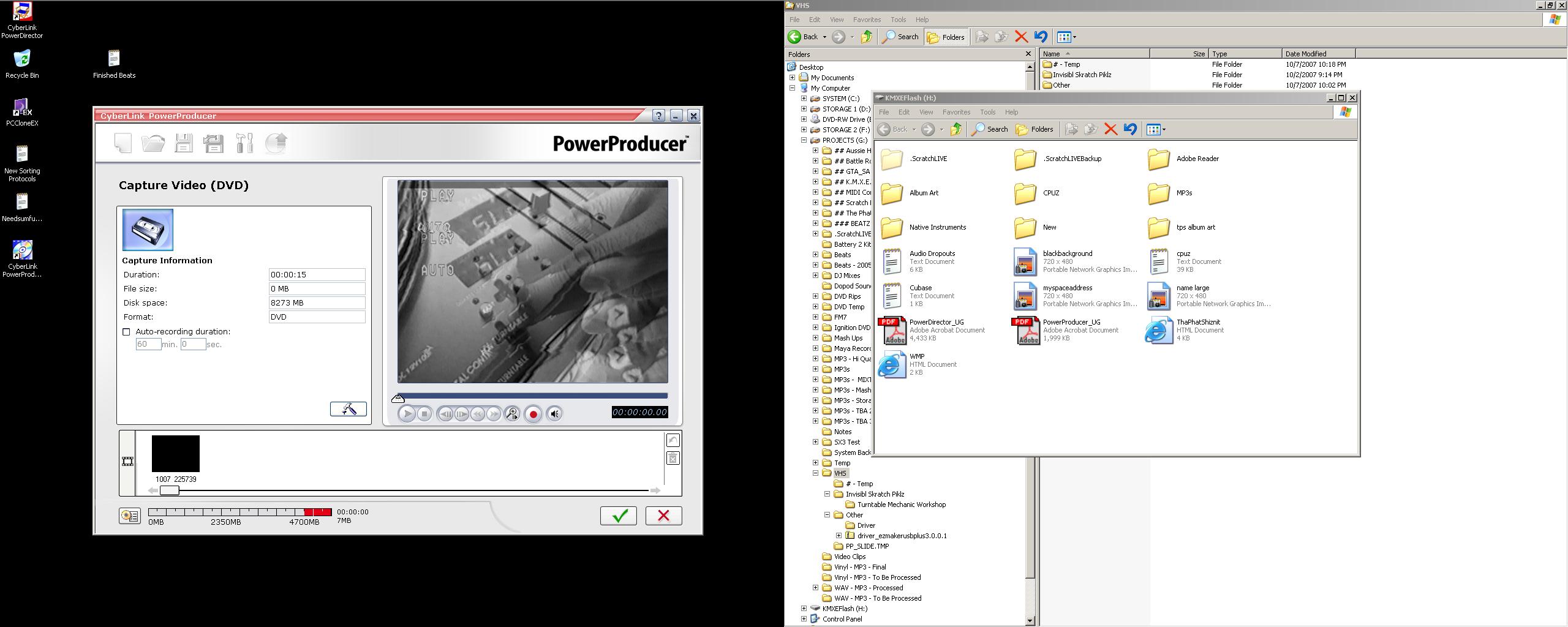
Task: Click the storyboard scroll slider handle
Action: [170, 490]
